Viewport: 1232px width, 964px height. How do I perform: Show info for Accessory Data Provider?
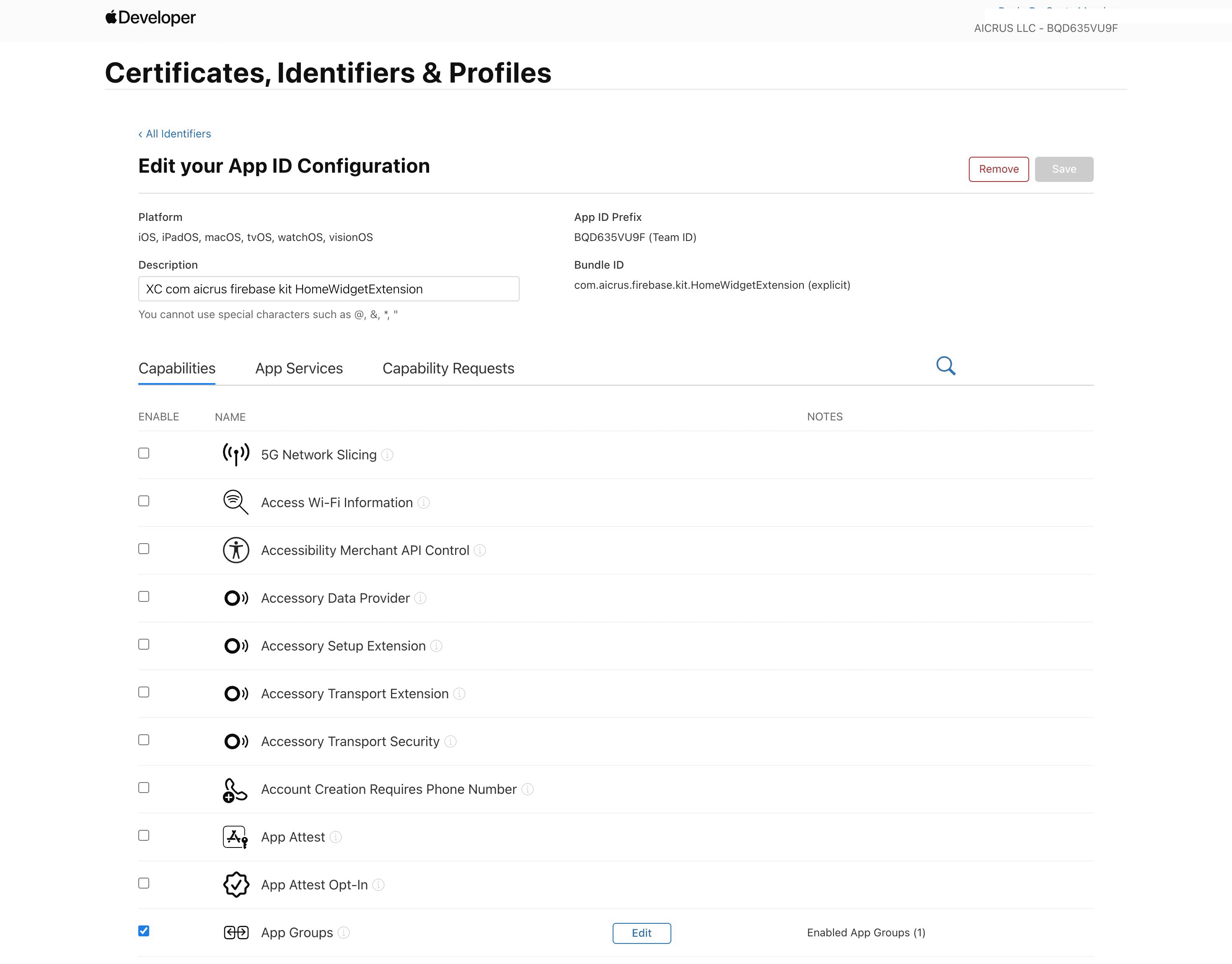[420, 598]
